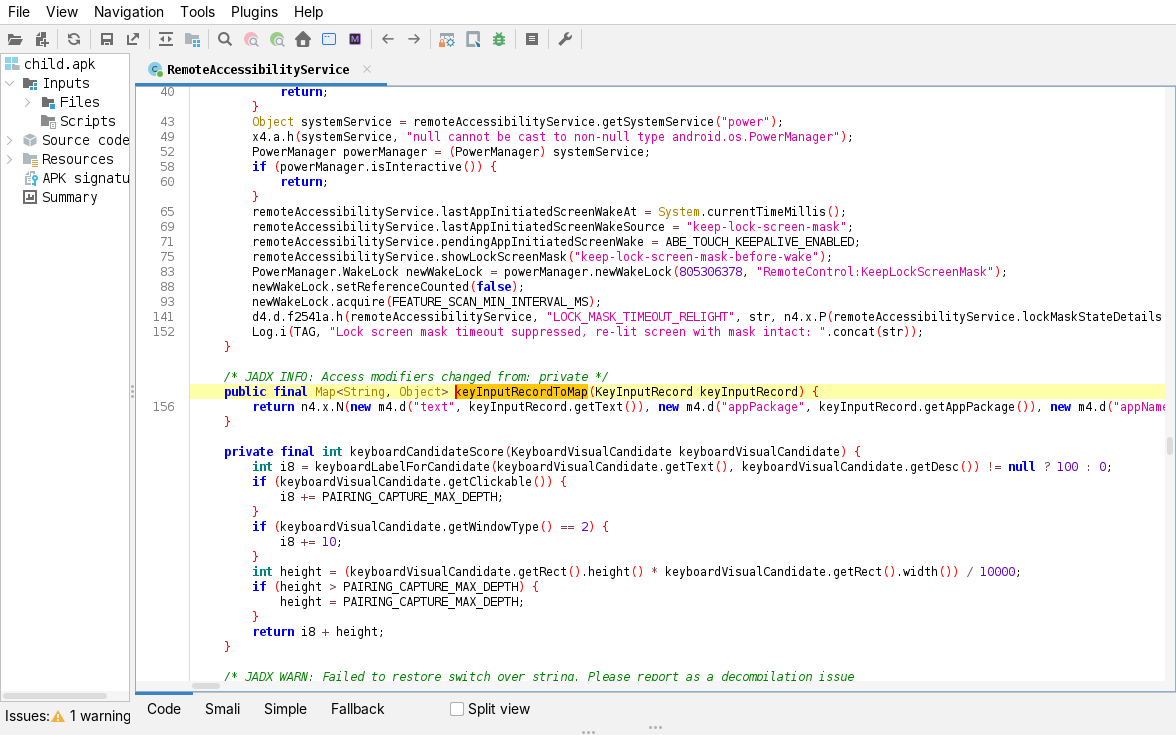Open the View menu
The image size is (1176, 735).
click(x=62, y=12)
